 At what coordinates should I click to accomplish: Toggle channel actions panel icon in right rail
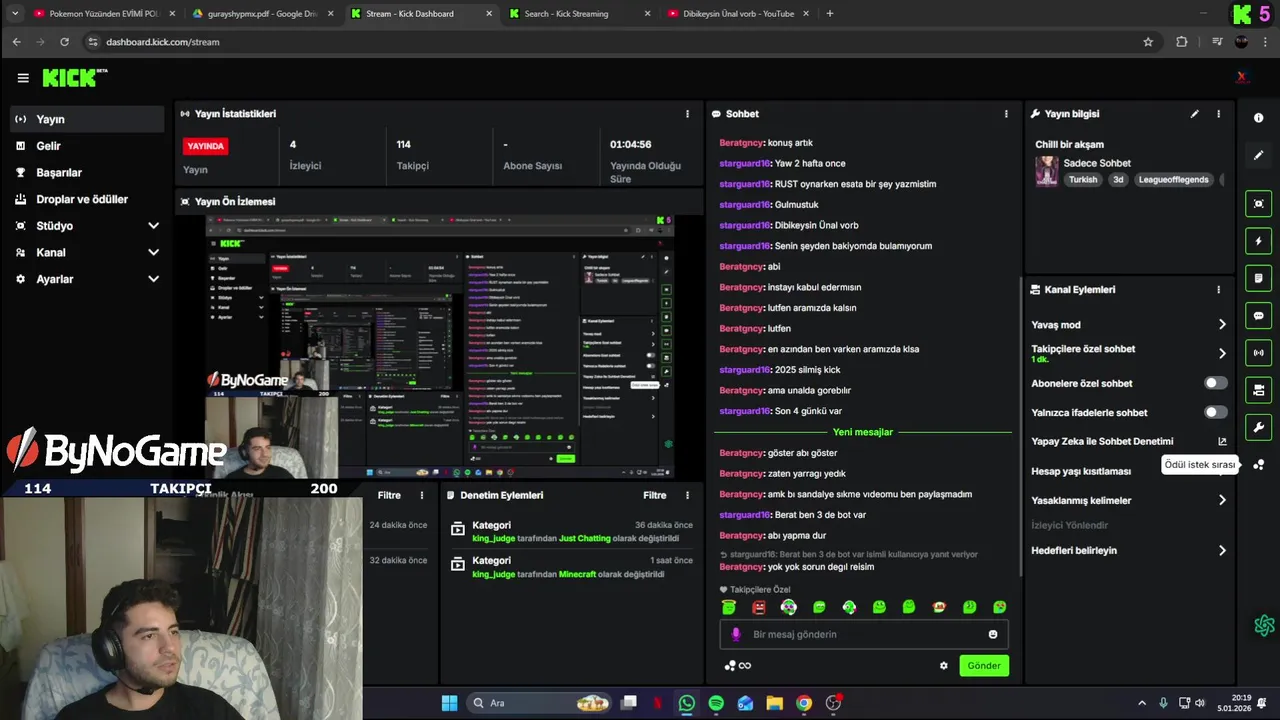tap(1258, 390)
